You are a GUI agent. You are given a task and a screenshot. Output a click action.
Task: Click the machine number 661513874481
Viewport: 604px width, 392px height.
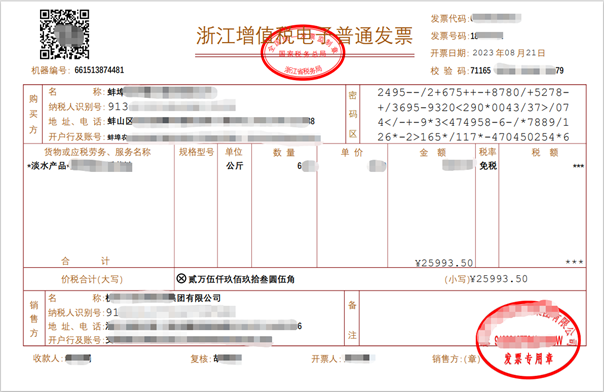tap(99, 70)
